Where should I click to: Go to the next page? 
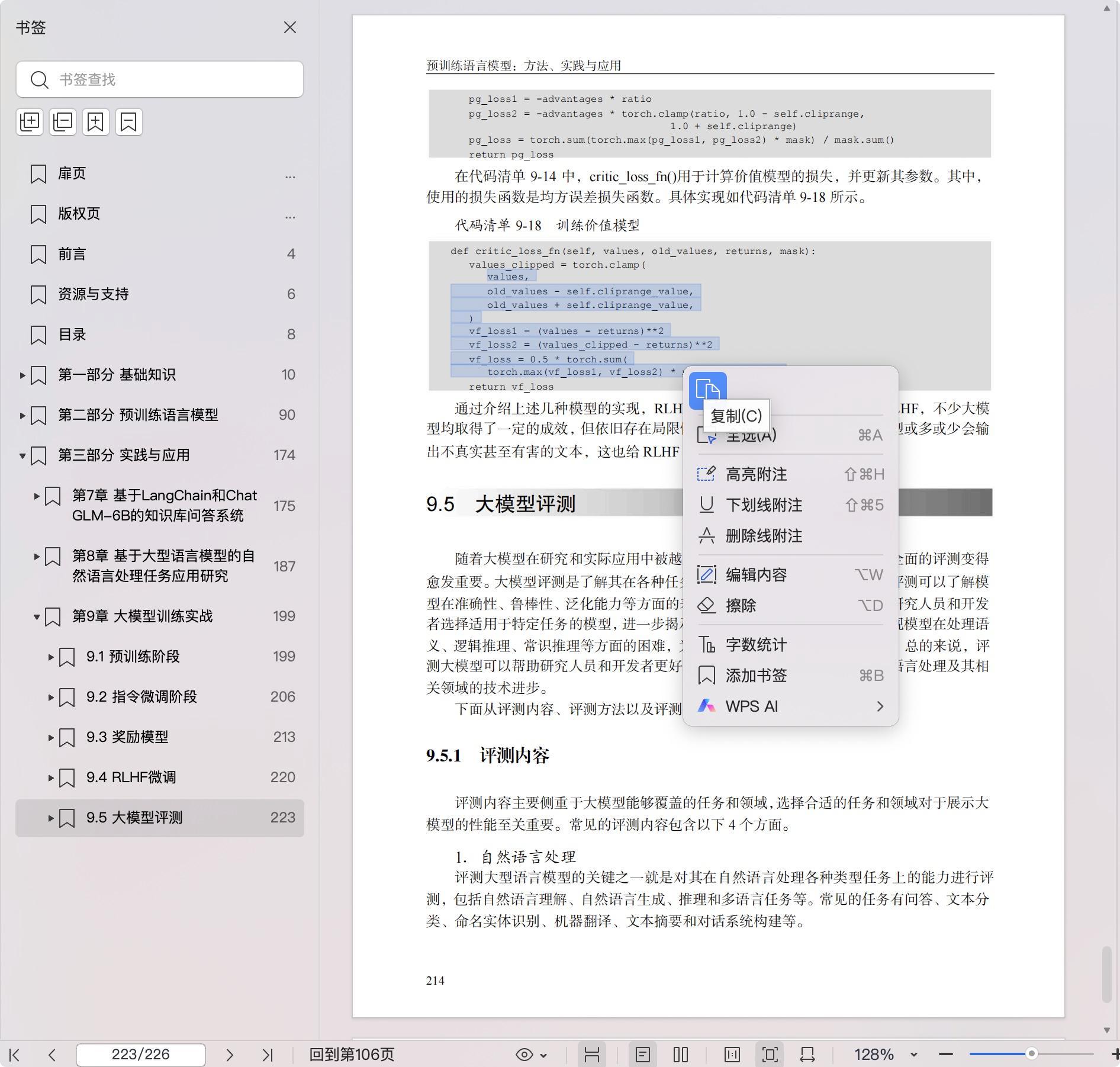230,1055
